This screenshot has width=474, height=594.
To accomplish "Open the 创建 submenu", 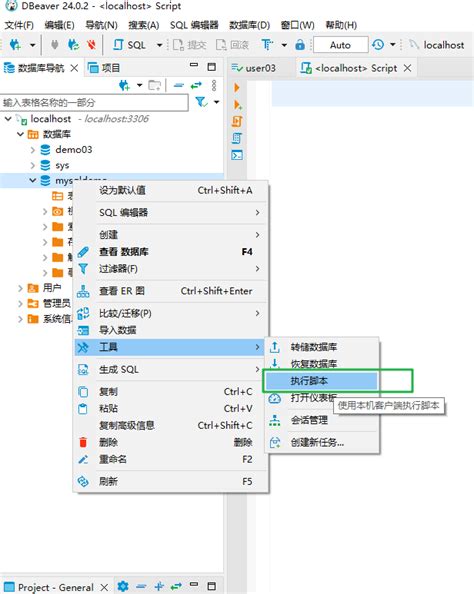I will 171,235.
